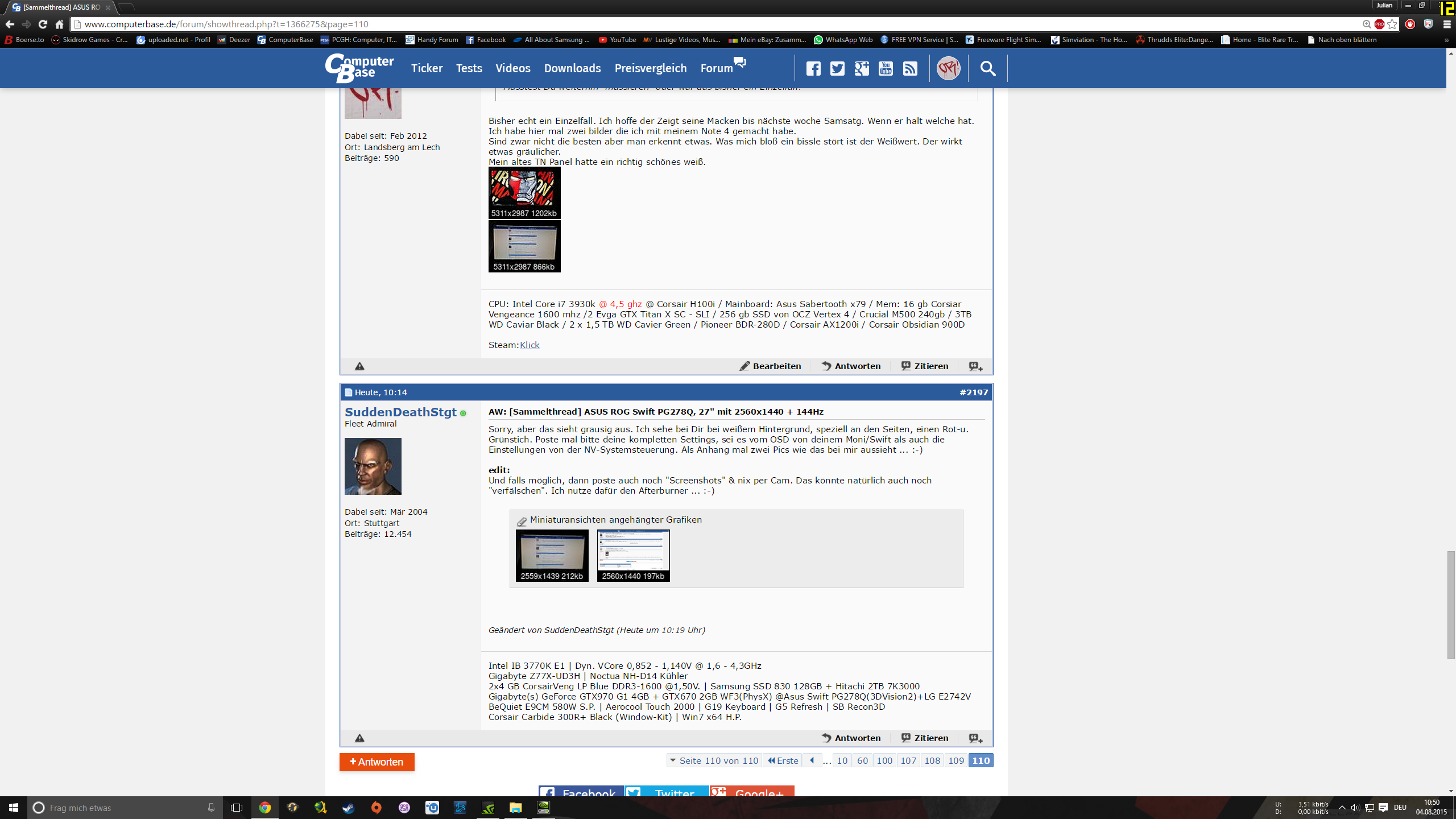The image size is (1456, 819).
Task: Click the RSS feed icon in header
Action: [910, 69]
